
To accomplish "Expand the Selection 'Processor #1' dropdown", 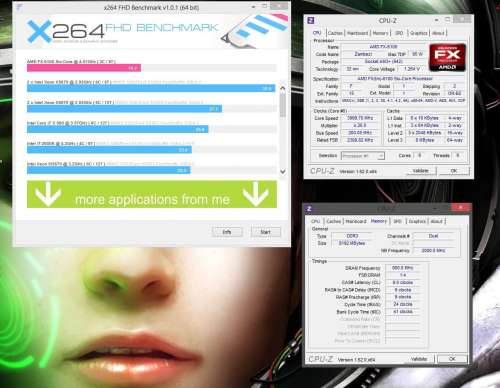I will pyautogui.click(x=363, y=156).
